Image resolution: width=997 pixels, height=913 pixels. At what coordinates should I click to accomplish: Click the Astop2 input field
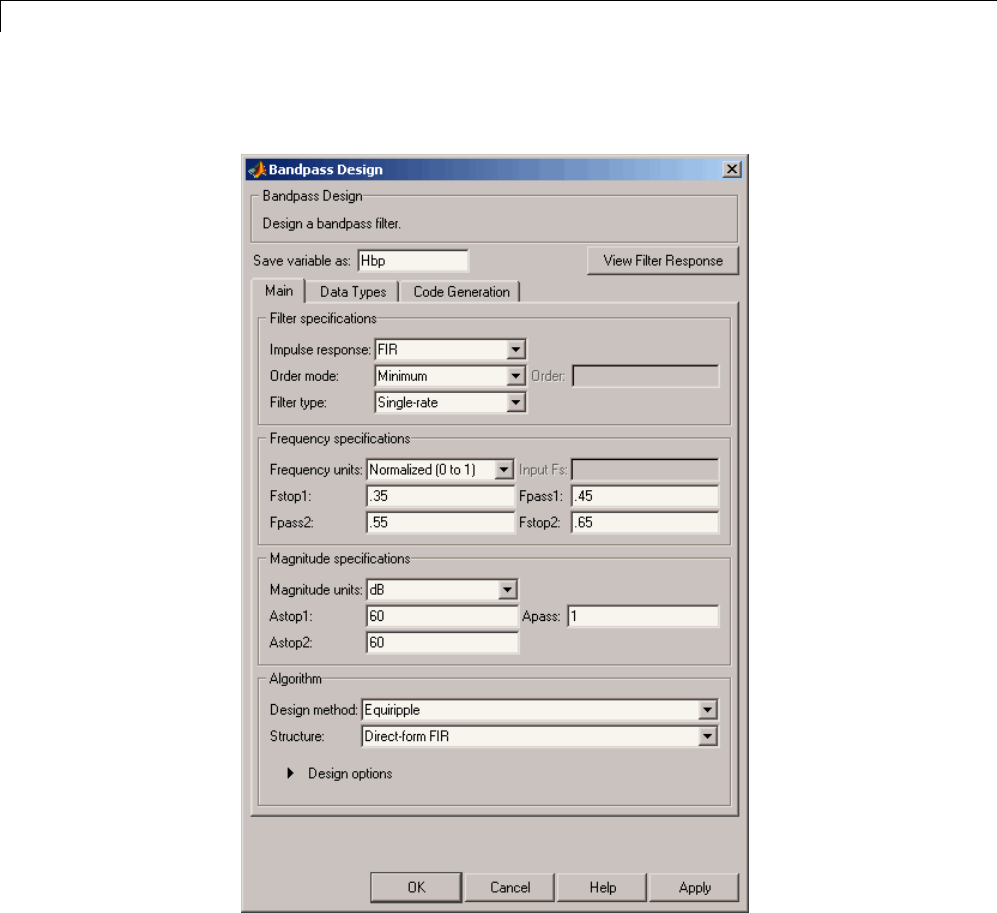[x=443, y=643]
